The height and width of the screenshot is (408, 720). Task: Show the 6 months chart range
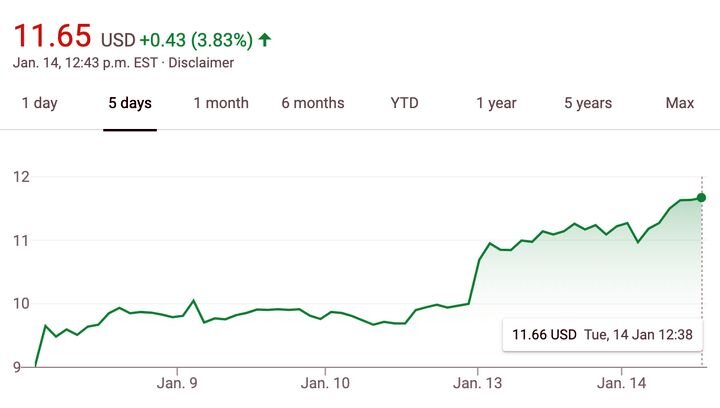[312, 103]
